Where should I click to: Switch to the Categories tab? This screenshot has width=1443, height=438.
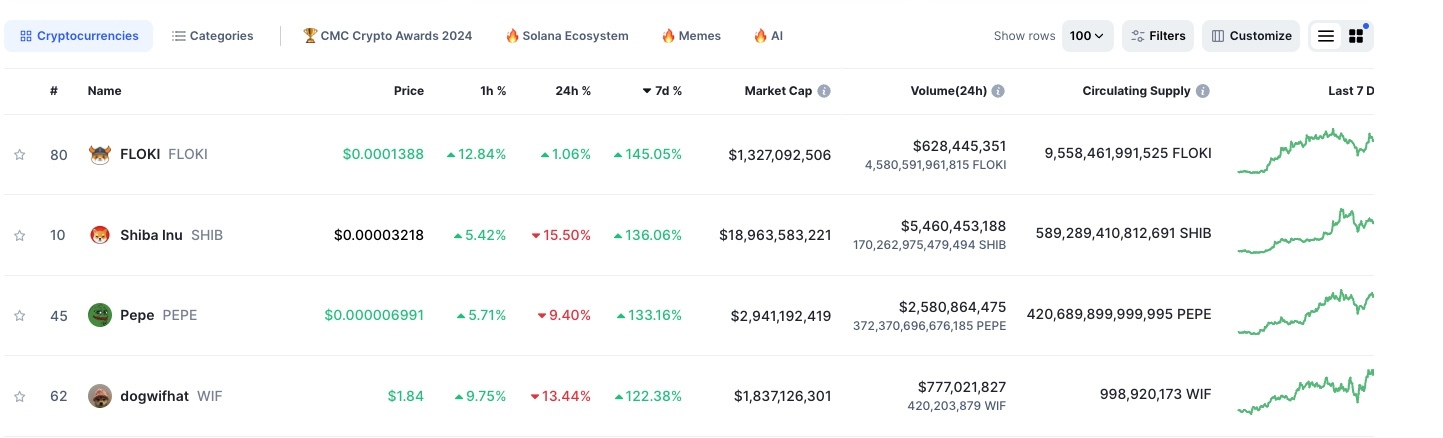(x=212, y=36)
